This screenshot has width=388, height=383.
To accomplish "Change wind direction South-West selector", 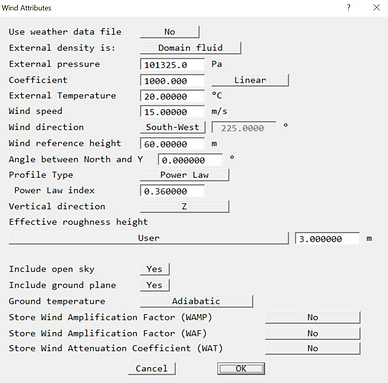I will coord(172,127).
